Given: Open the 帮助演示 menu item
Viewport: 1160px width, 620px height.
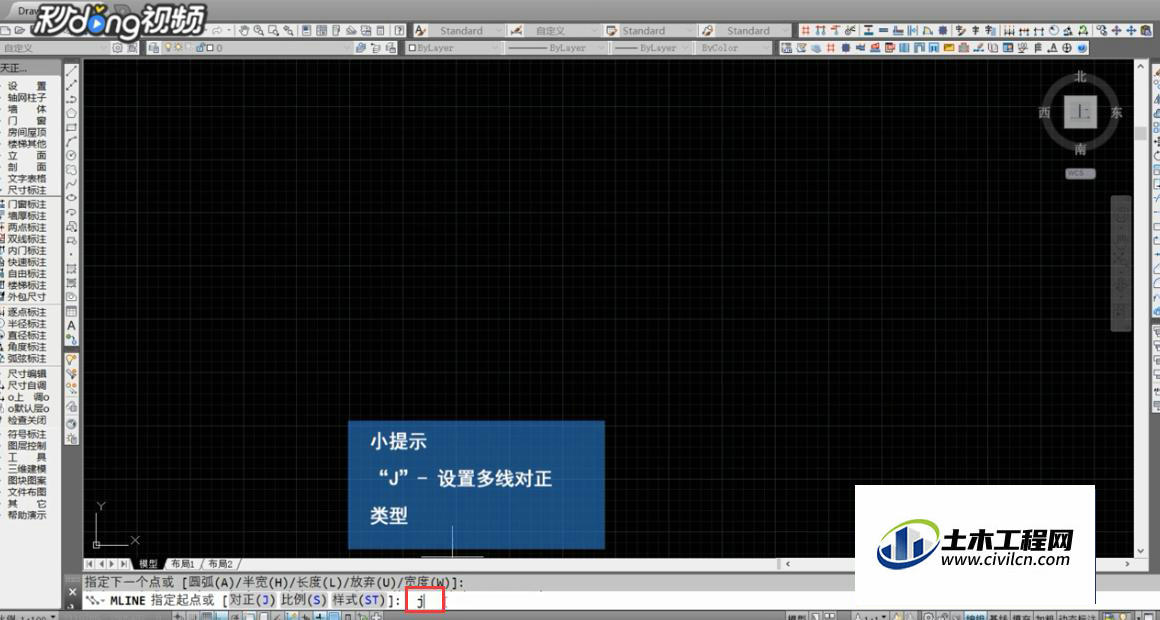Looking at the screenshot, I should click(27, 515).
